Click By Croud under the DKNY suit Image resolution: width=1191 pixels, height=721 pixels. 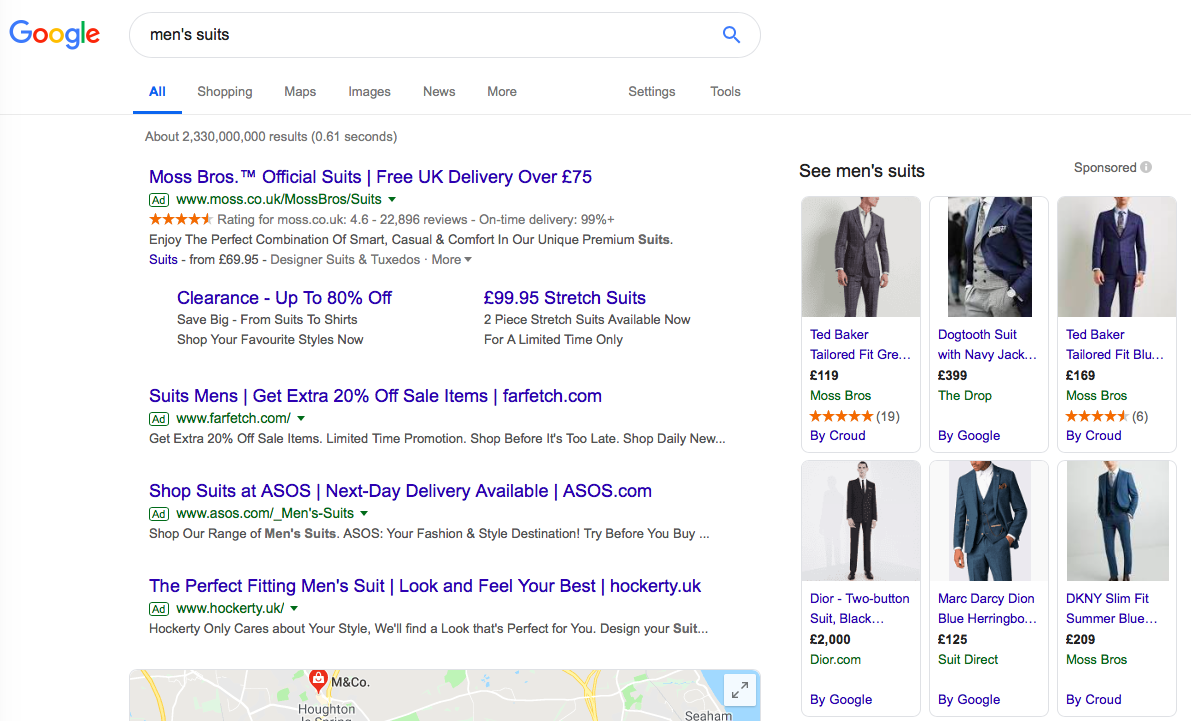[1093, 700]
